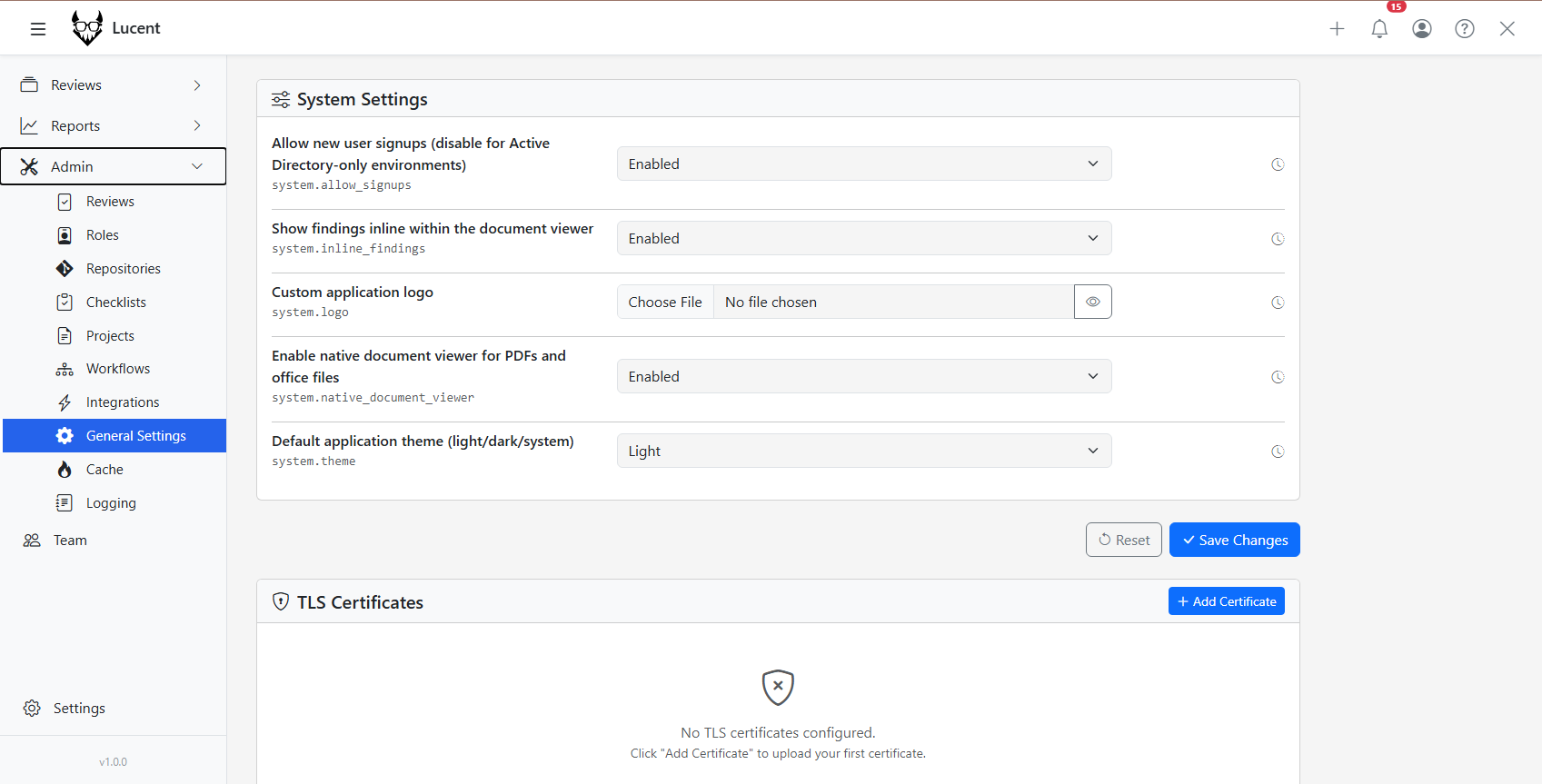Screen dimensions: 1542x784
Task: Click the Checklists clipboard icon
Action: click(x=65, y=303)
